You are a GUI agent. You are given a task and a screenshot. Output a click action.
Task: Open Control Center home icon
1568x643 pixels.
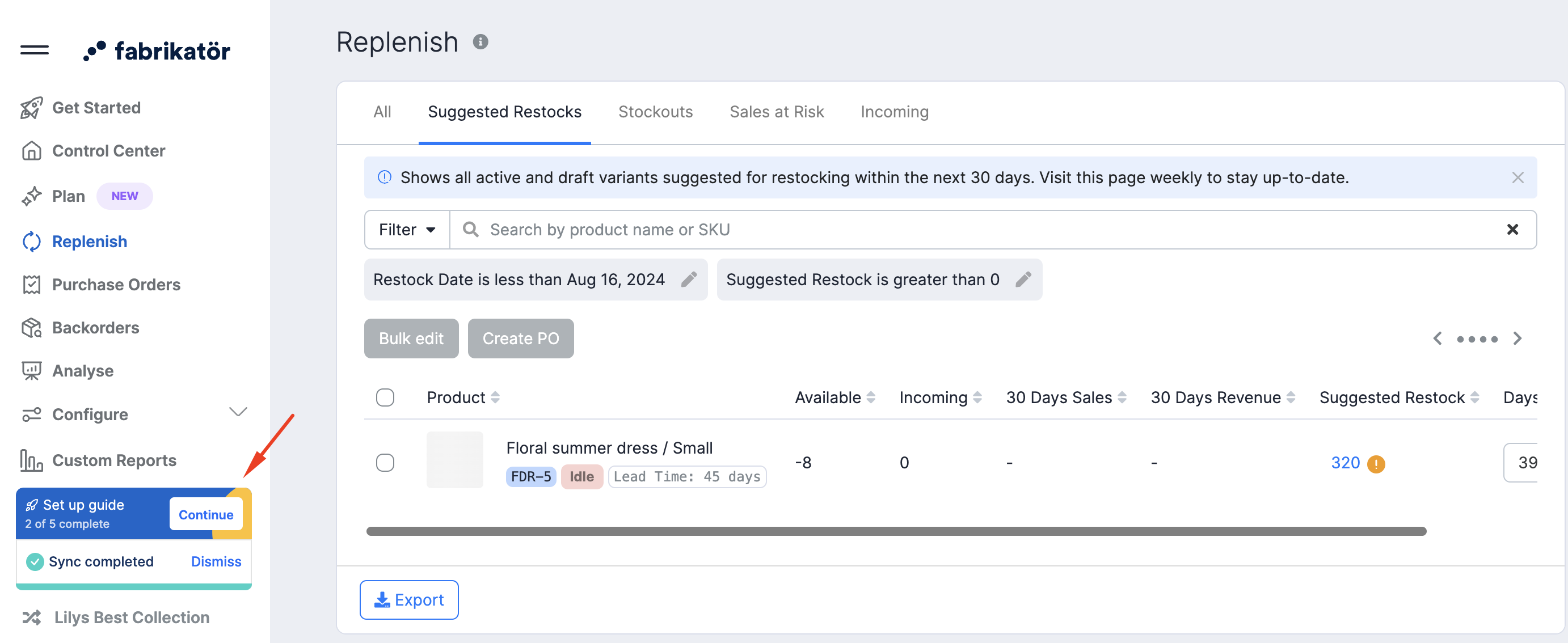click(x=32, y=150)
